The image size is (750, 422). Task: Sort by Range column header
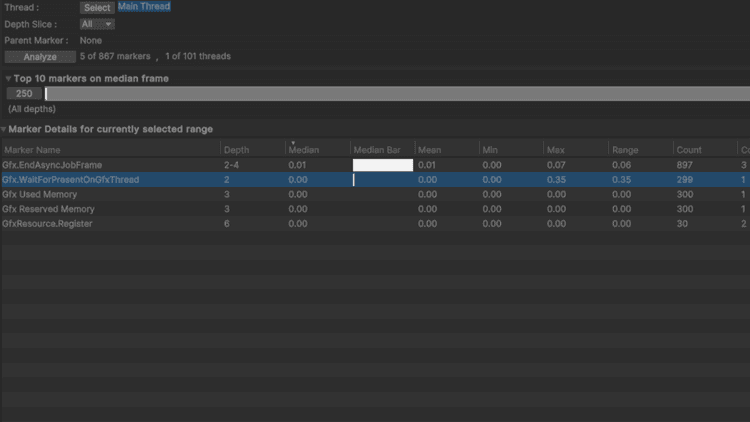pyautogui.click(x=625, y=150)
